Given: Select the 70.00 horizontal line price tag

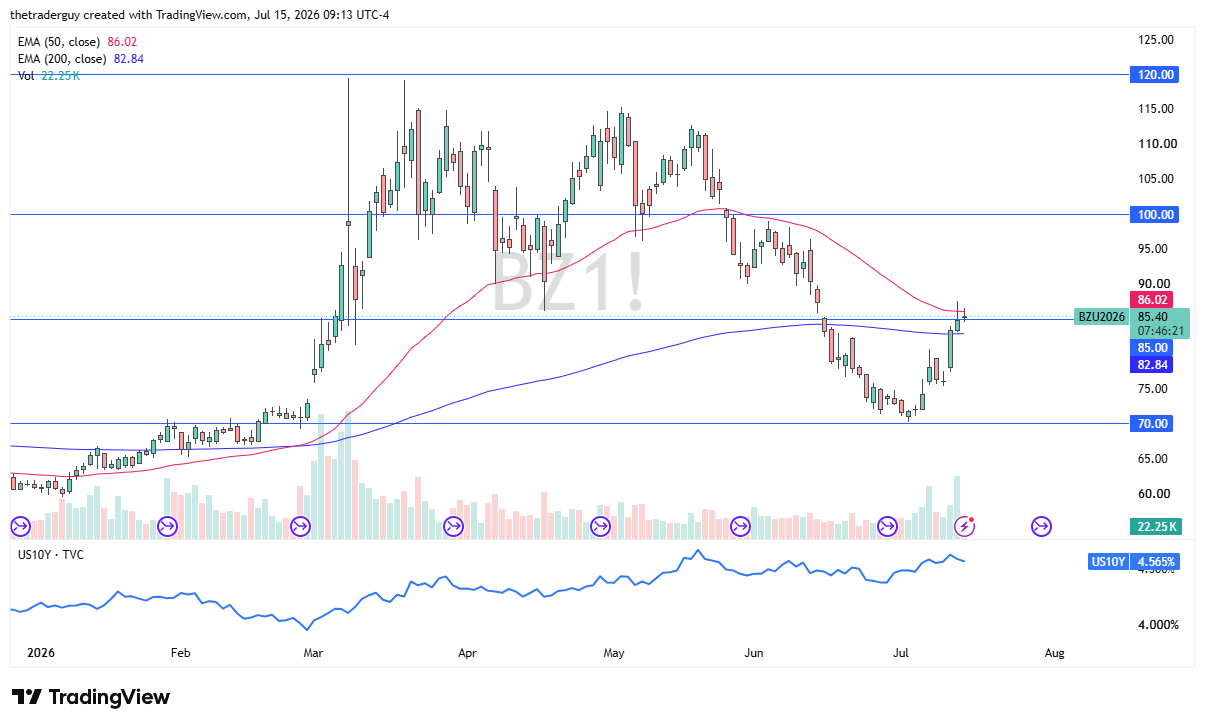Looking at the screenshot, I should [x=1152, y=423].
